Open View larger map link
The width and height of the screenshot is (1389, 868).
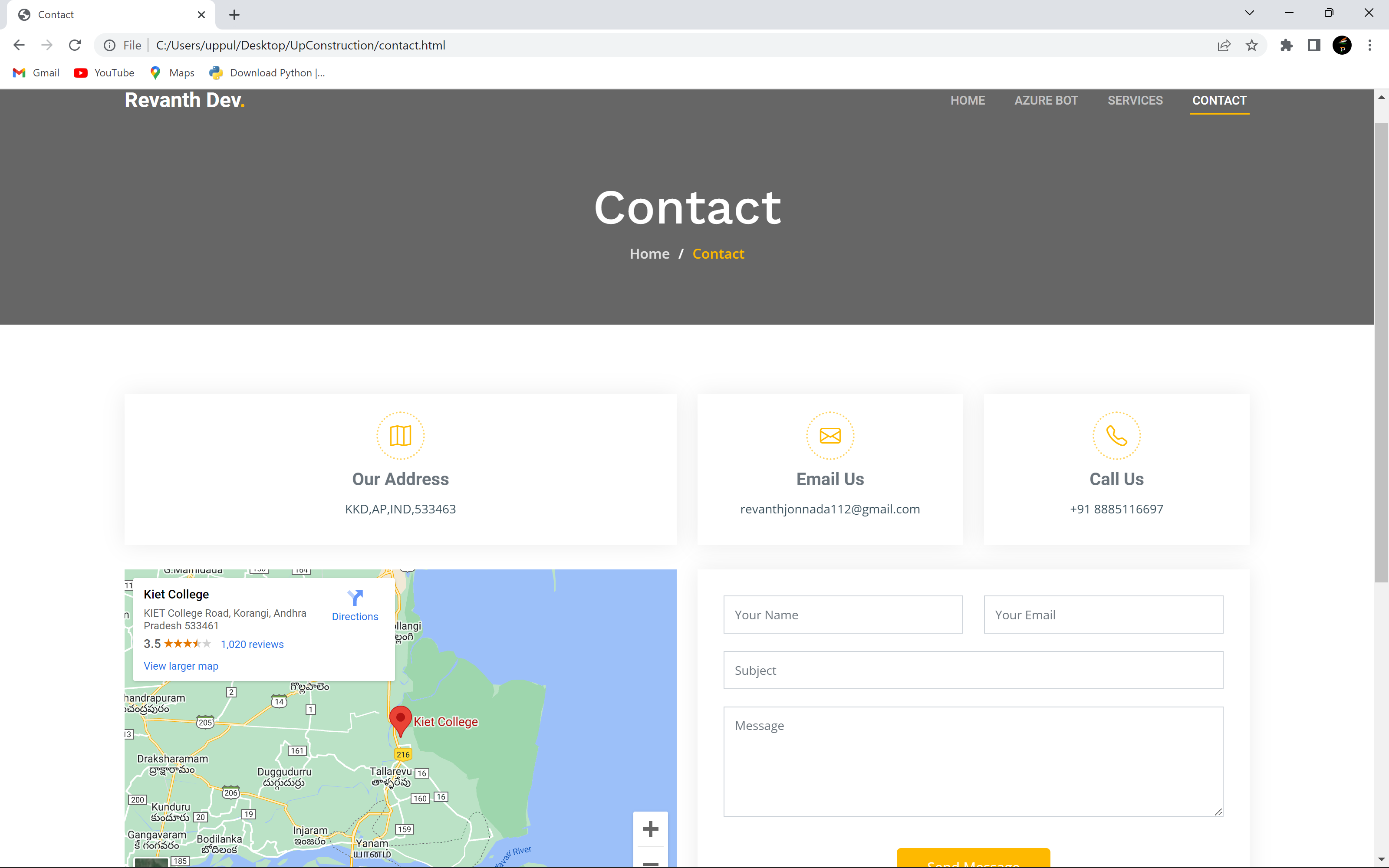[180, 665]
